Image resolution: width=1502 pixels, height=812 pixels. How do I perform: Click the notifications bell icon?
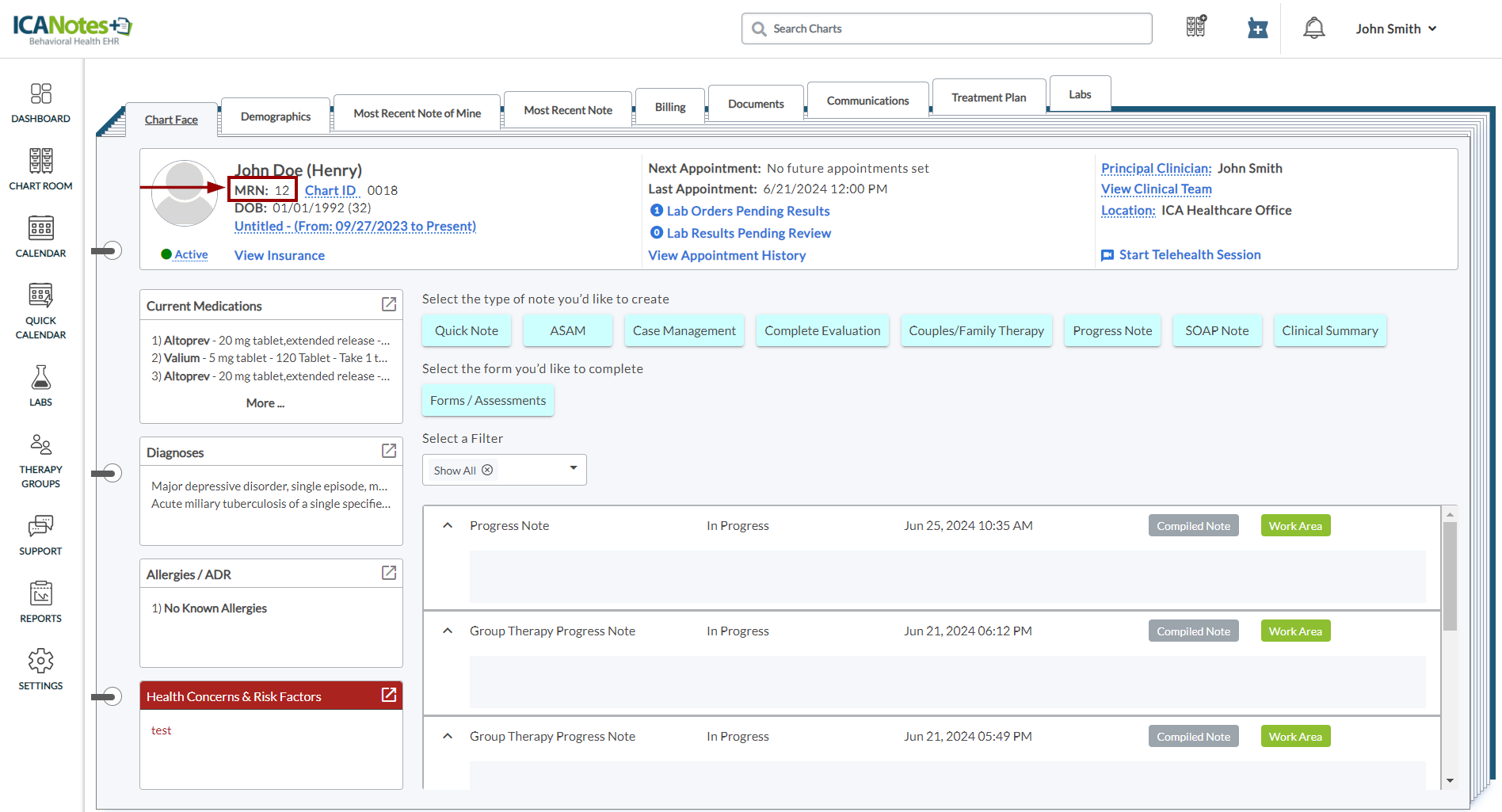(x=1313, y=29)
